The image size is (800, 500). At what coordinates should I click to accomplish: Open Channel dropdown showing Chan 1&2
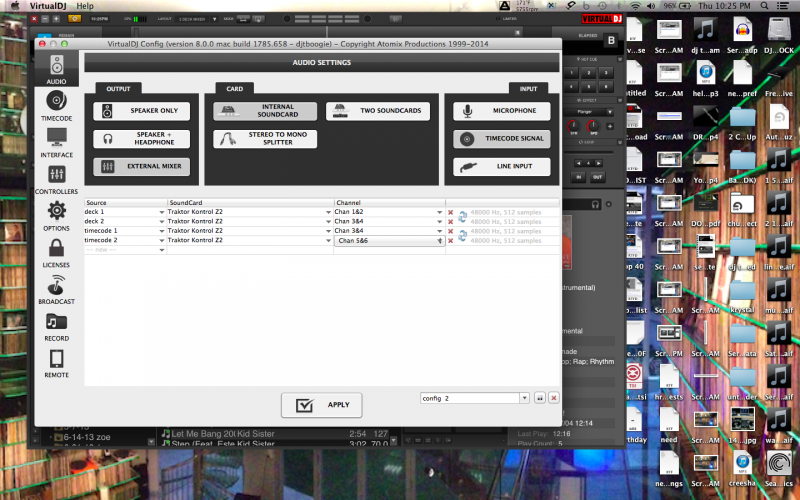439,212
